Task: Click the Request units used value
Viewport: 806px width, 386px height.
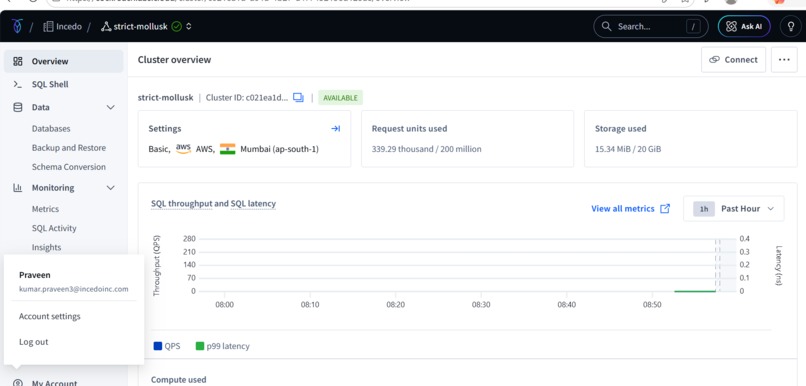Action: click(427, 149)
